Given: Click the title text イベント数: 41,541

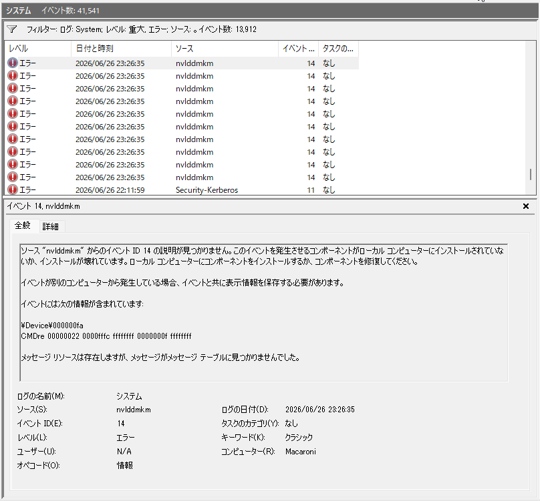Looking at the screenshot, I should (71, 11).
